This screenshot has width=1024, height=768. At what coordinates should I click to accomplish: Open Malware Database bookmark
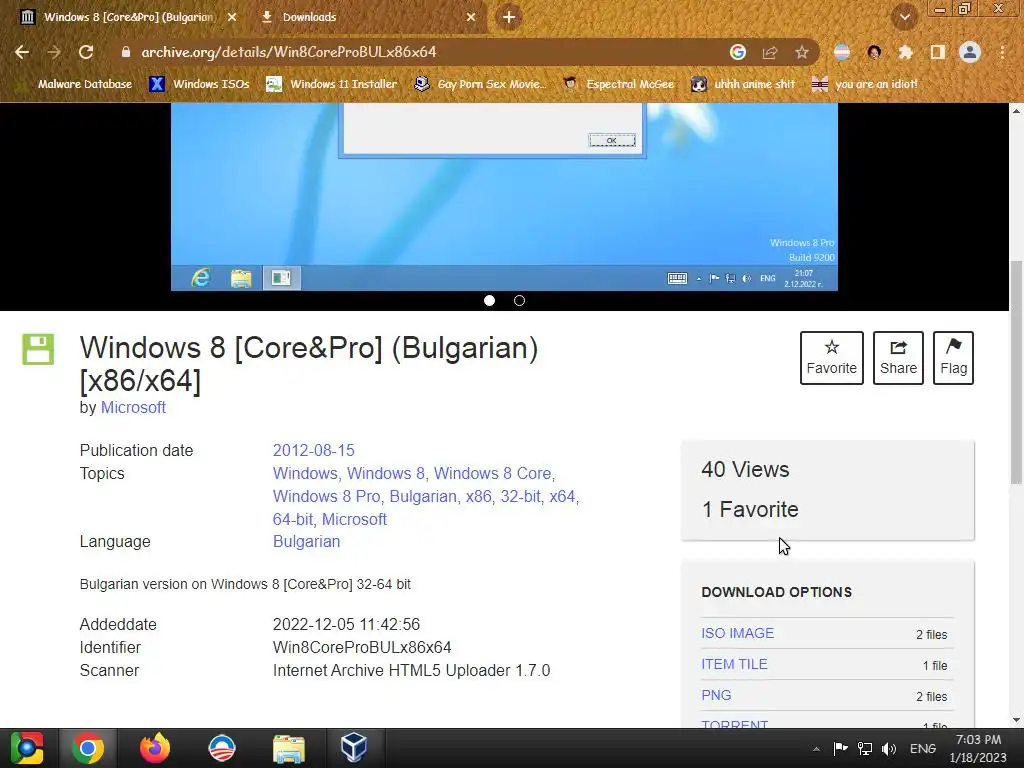point(77,84)
